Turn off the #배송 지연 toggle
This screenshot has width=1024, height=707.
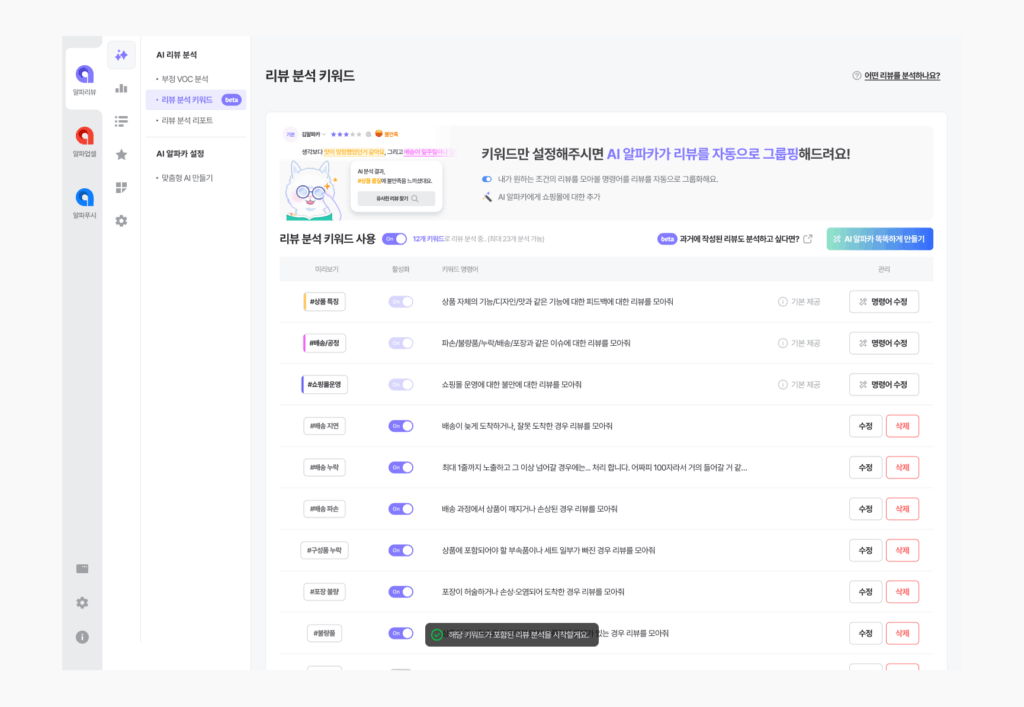[399, 425]
